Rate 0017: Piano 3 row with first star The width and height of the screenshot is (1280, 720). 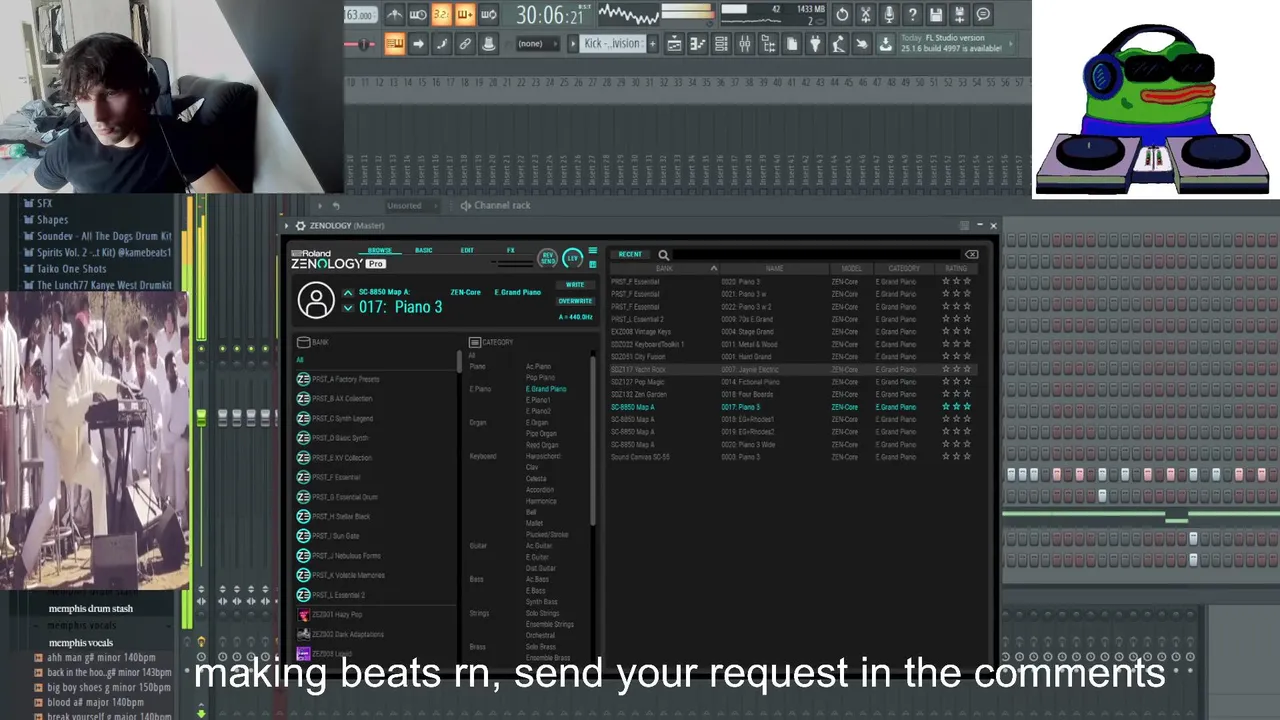946,407
